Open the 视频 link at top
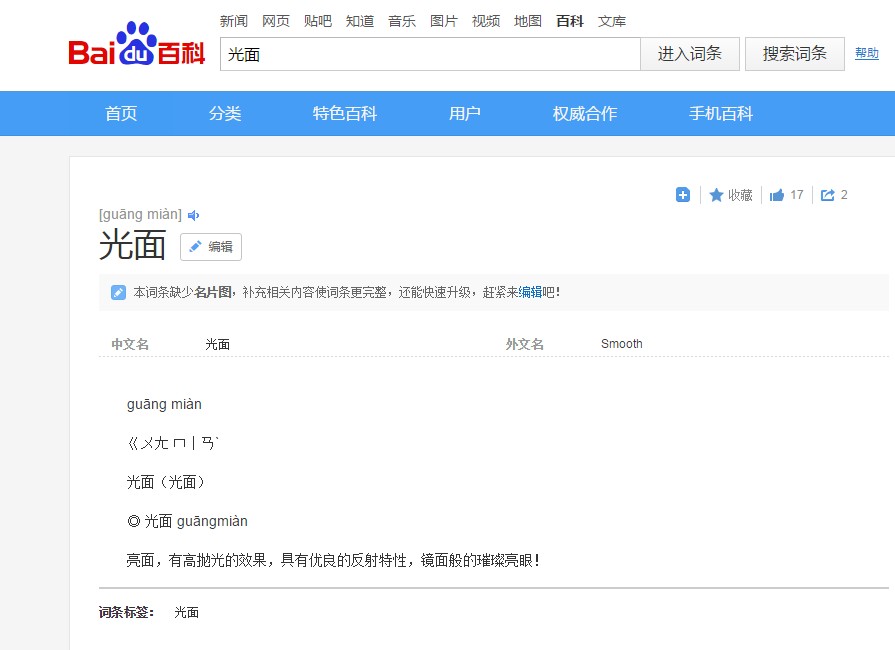Screen dimensions: 895x650 click(x=486, y=21)
